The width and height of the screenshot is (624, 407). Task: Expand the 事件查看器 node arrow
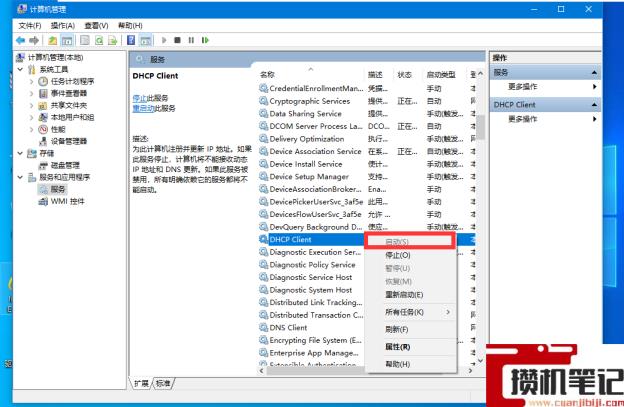point(31,93)
